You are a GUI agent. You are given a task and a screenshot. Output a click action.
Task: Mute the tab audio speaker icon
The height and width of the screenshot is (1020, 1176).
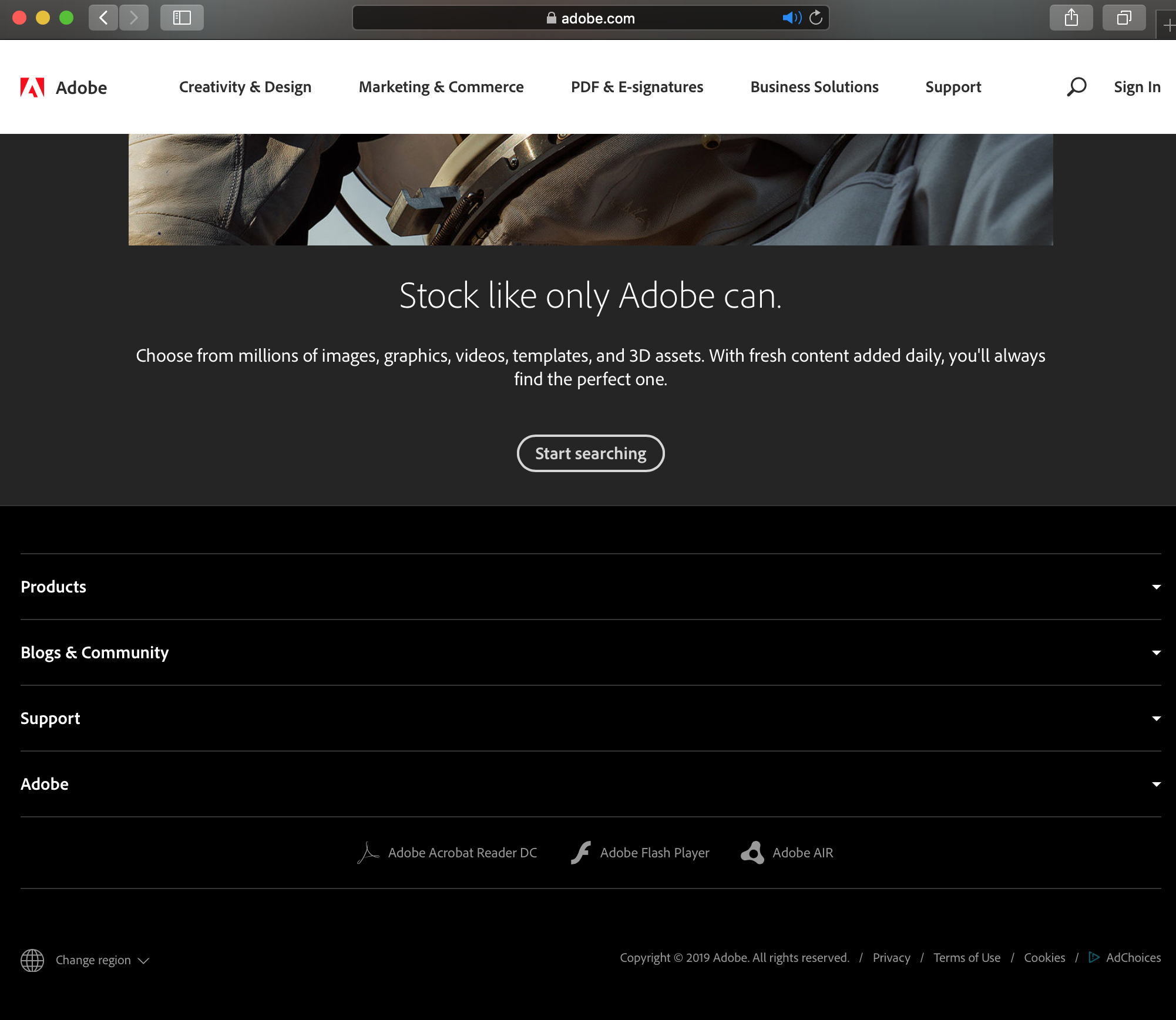click(x=791, y=18)
